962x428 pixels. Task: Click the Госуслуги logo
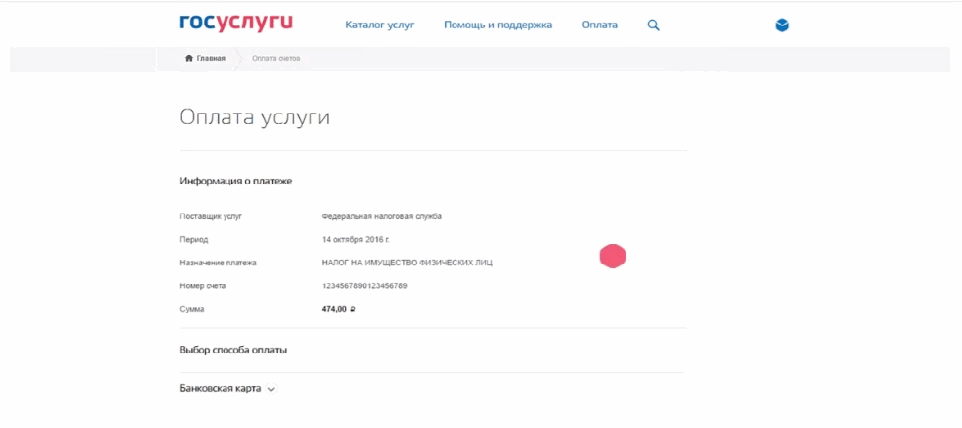[x=235, y=23]
